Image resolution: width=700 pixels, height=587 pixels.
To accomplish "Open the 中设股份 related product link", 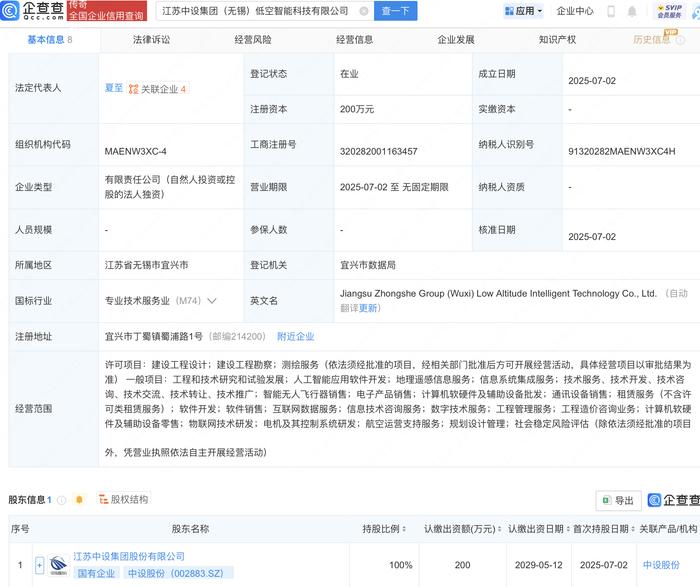I will click(x=661, y=565).
